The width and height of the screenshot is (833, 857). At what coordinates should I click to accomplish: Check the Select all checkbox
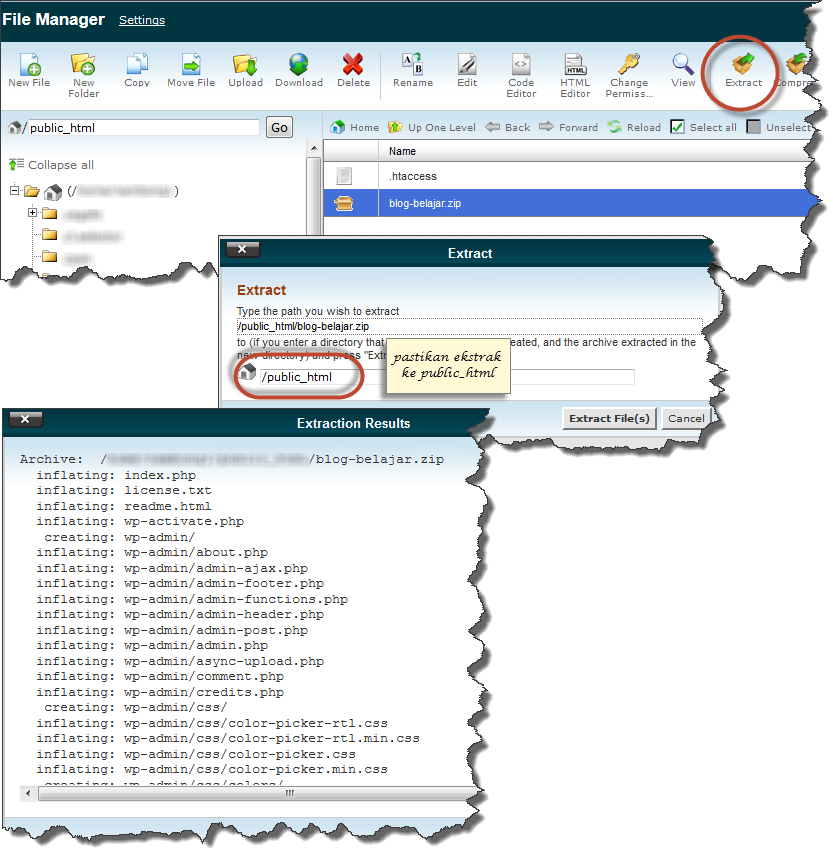pos(677,127)
